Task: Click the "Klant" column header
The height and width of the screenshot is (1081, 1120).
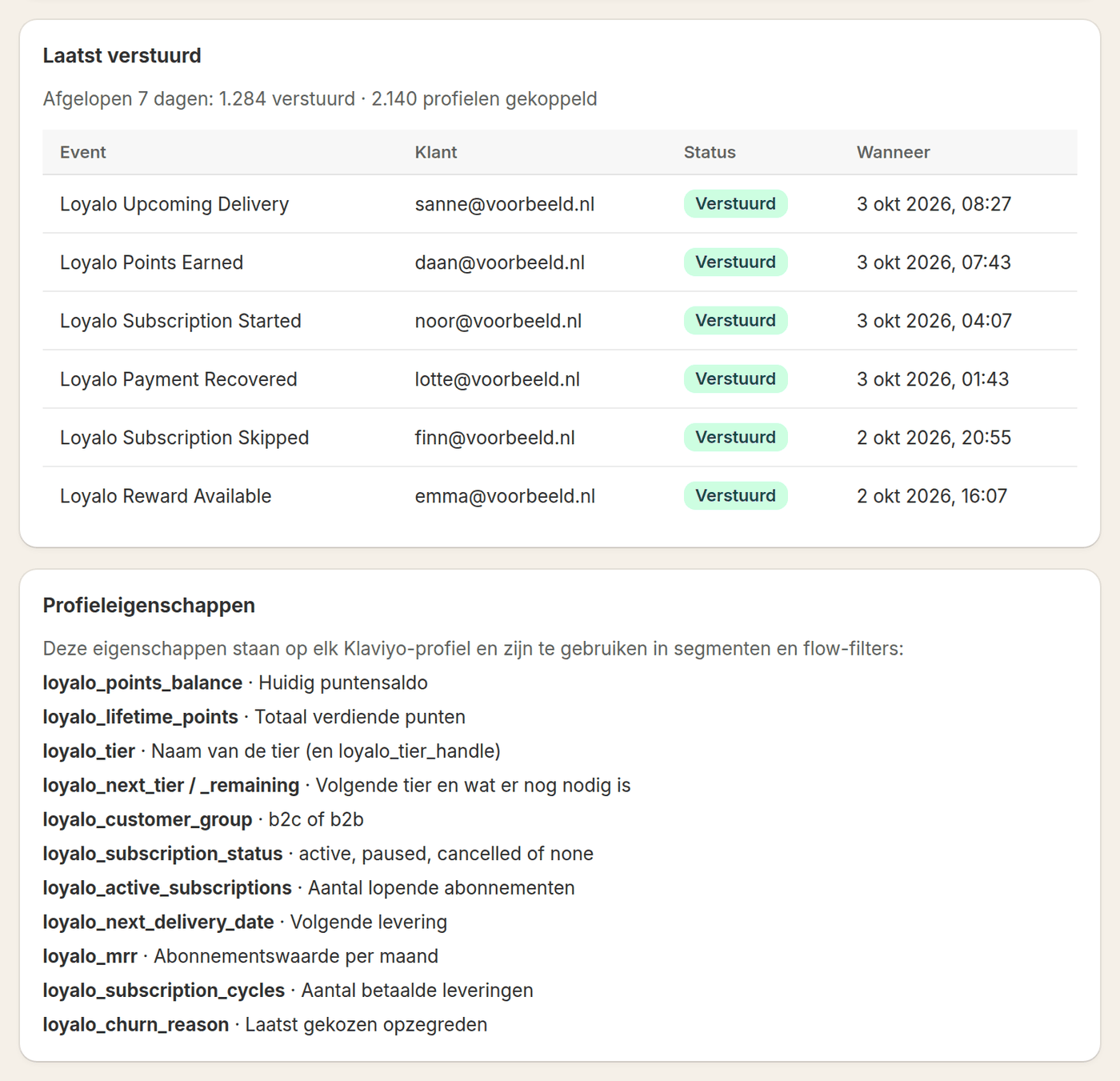Action: point(436,152)
